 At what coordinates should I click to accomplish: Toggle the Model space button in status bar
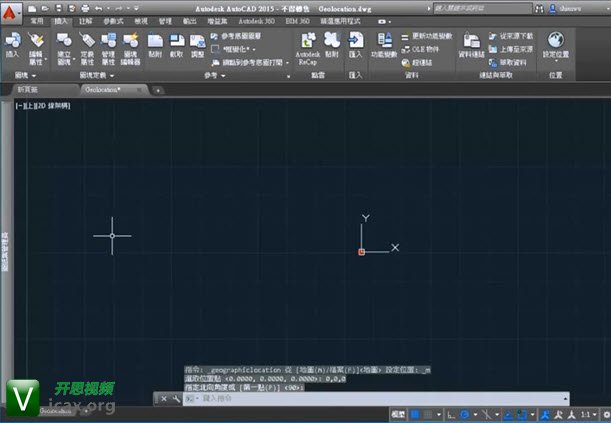(399, 413)
